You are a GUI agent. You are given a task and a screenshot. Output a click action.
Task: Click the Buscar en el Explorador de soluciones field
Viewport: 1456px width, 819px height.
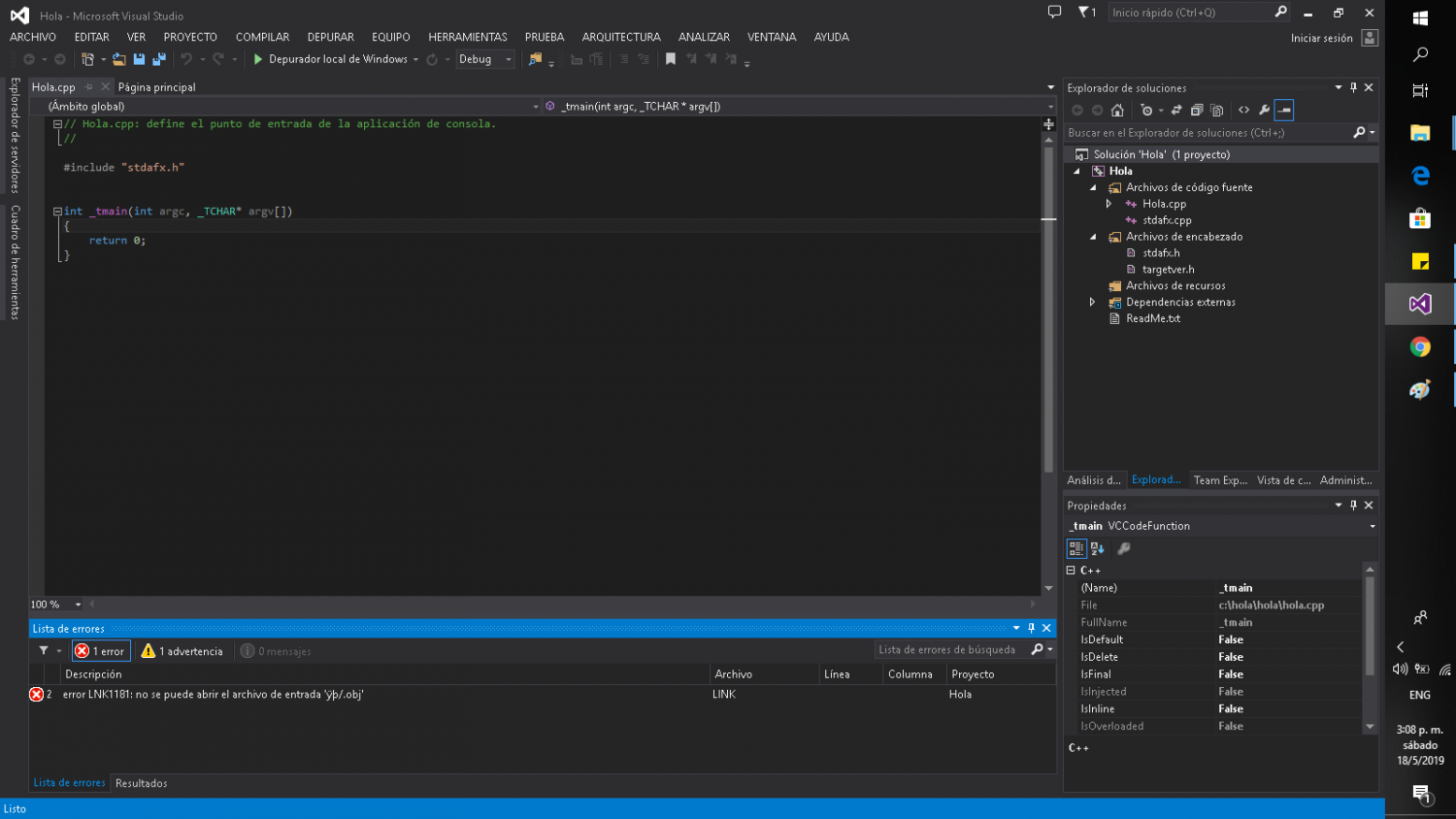pyautogui.click(x=1208, y=133)
